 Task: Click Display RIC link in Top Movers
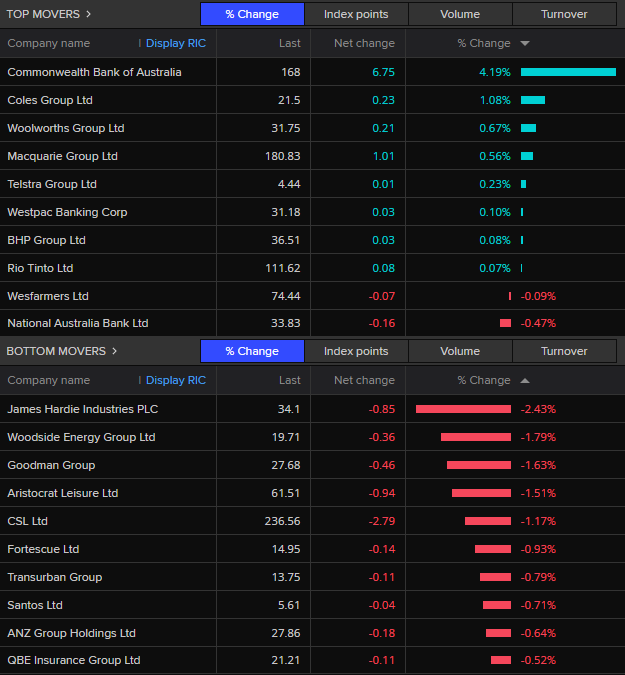[x=176, y=43]
